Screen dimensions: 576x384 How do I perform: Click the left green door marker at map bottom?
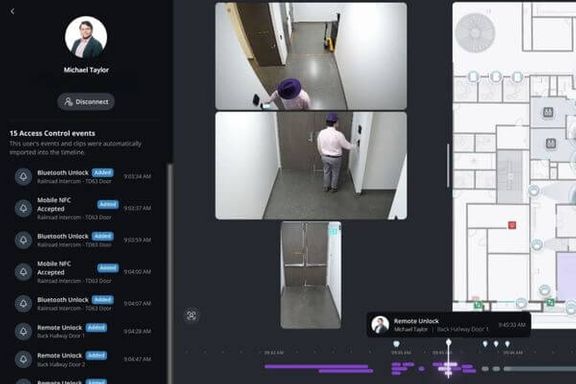click(x=478, y=305)
